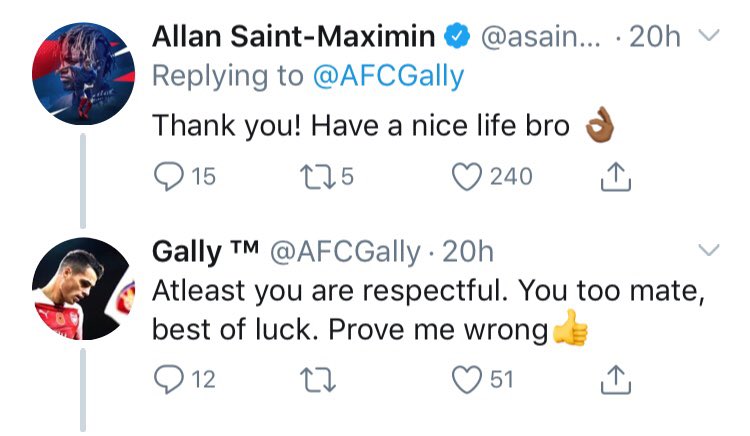Click the Allan Saint-Maximin display name
Screen dimensions: 750x436
click(x=293, y=36)
